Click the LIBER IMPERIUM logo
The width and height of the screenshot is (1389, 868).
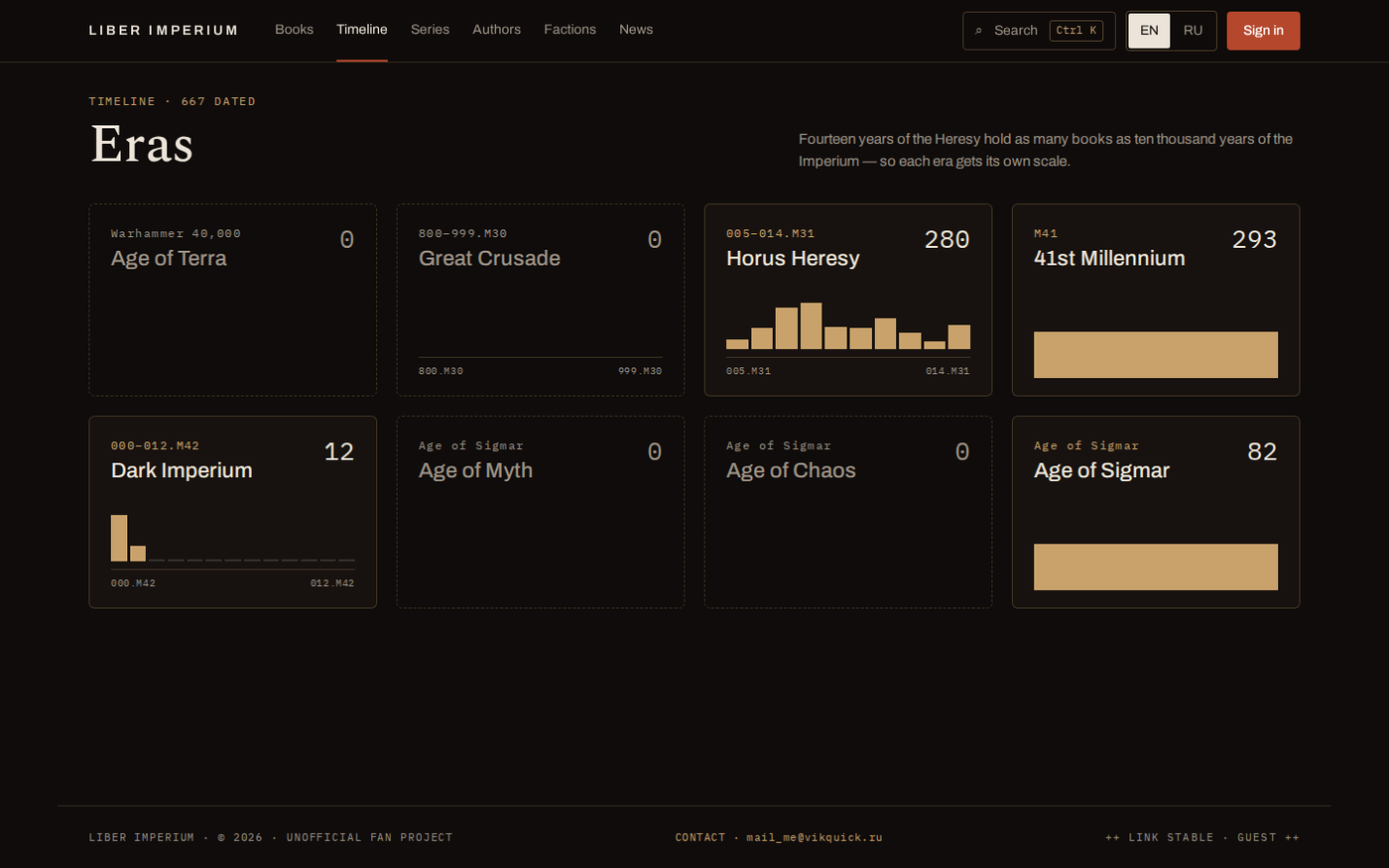click(164, 31)
